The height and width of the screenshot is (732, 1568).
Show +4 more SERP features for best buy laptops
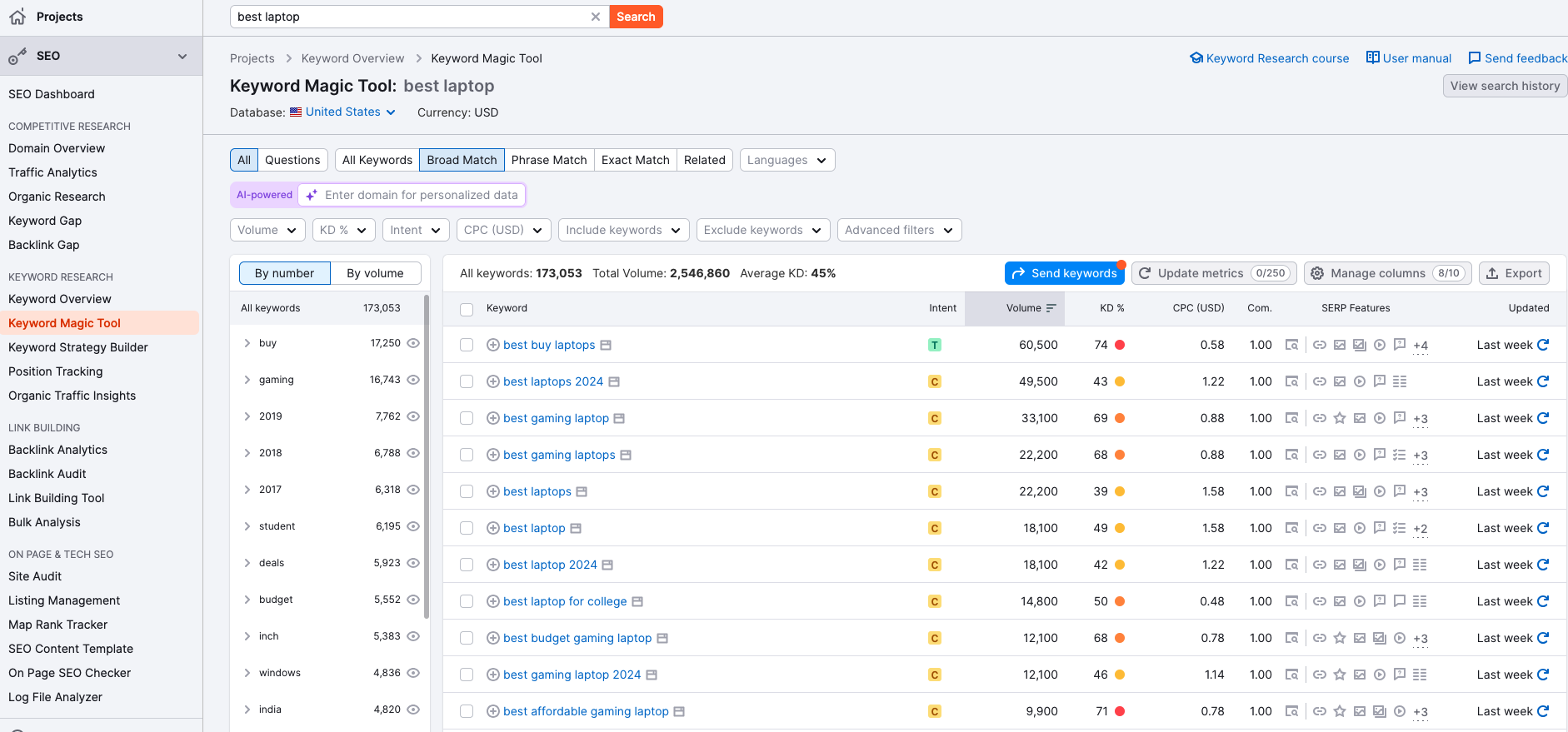pos(1421,346)
